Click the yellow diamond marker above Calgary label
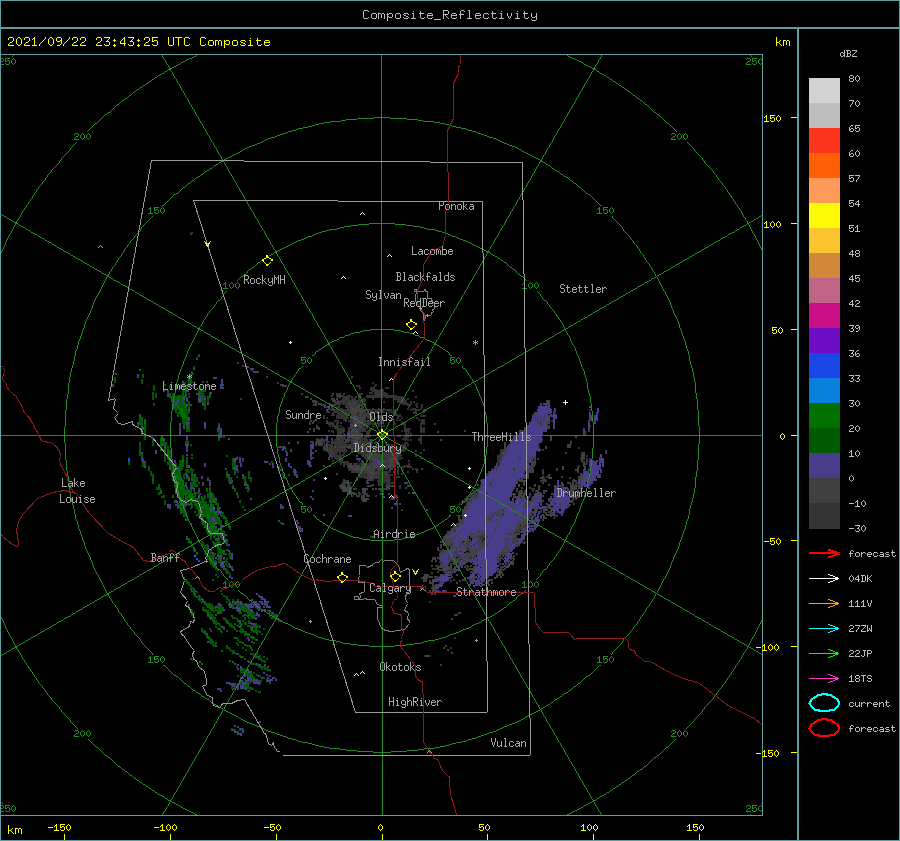Image resolution: width=900 pixels, height=841 pixels. (395, 576)
